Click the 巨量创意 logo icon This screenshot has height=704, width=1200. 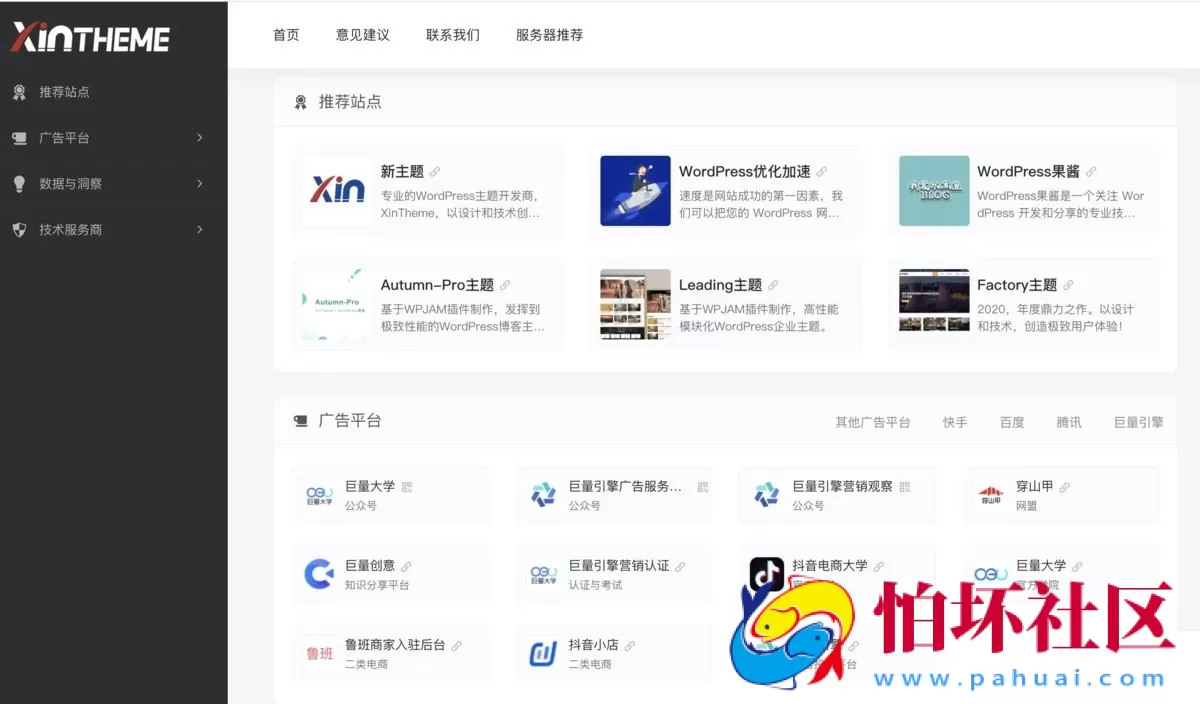[x=318, y=572]
